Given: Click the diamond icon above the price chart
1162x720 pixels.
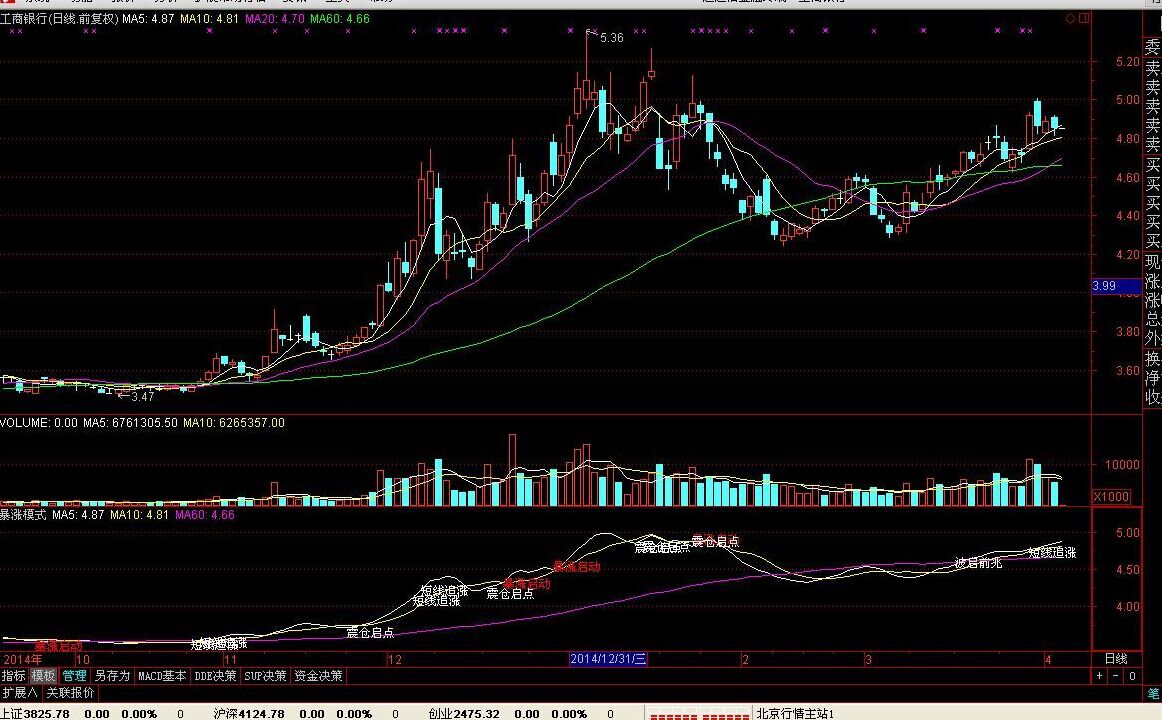Looking at the screenshot, I should click(x=1070, y=19).
